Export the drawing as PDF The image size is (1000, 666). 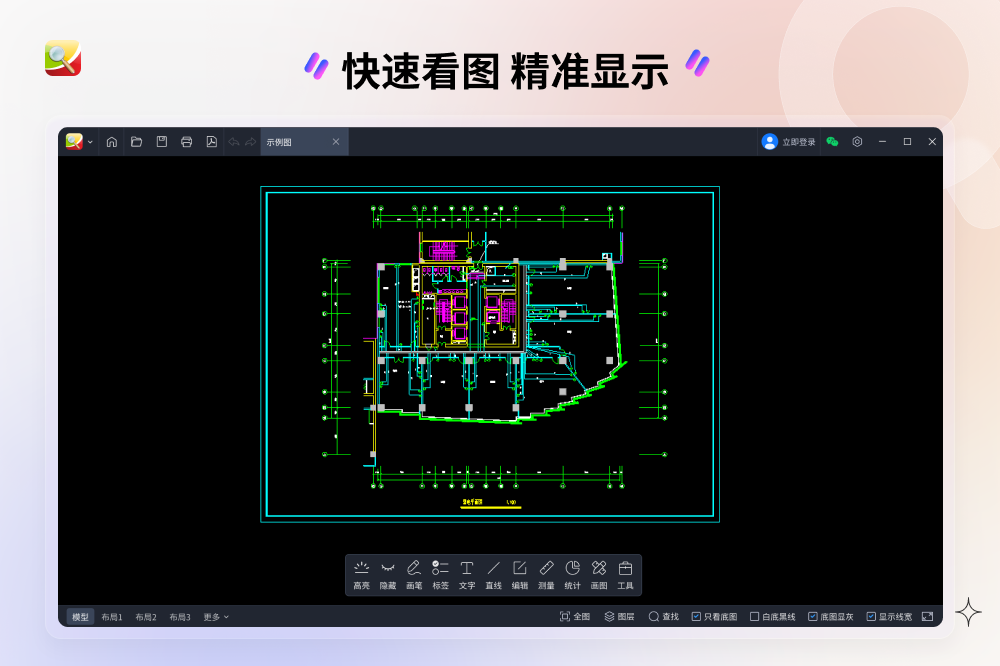pyautogui.click(x=211, y=141)
